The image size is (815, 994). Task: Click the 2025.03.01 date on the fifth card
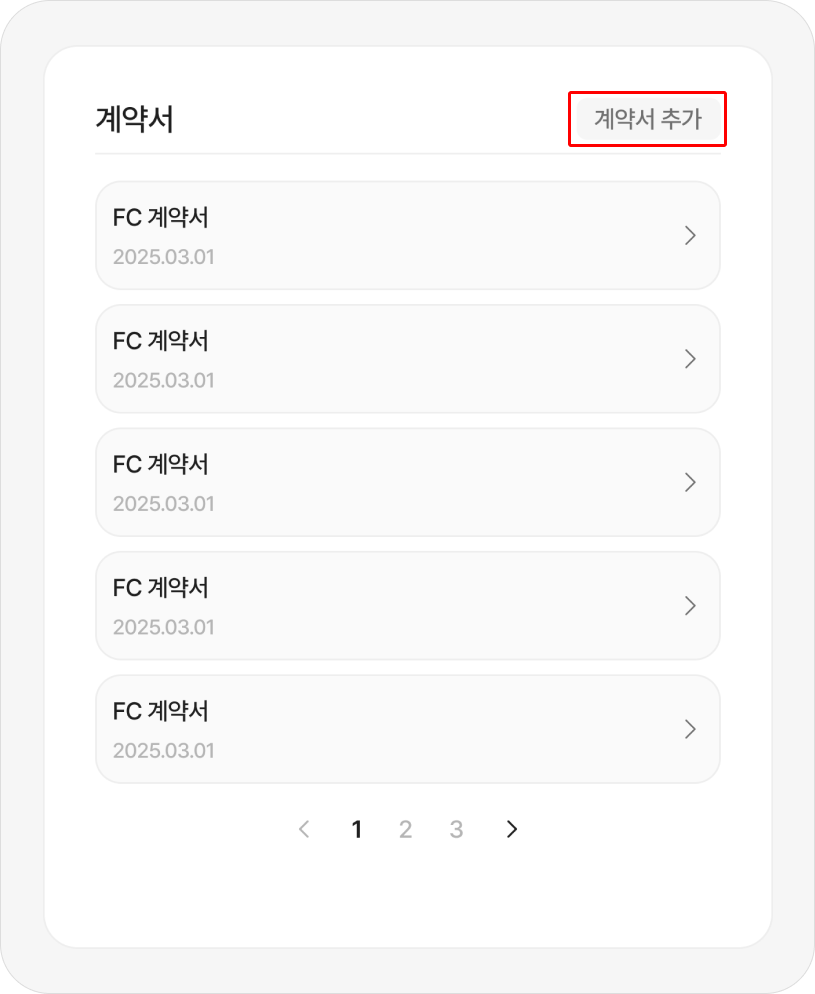tap(163, 751)
